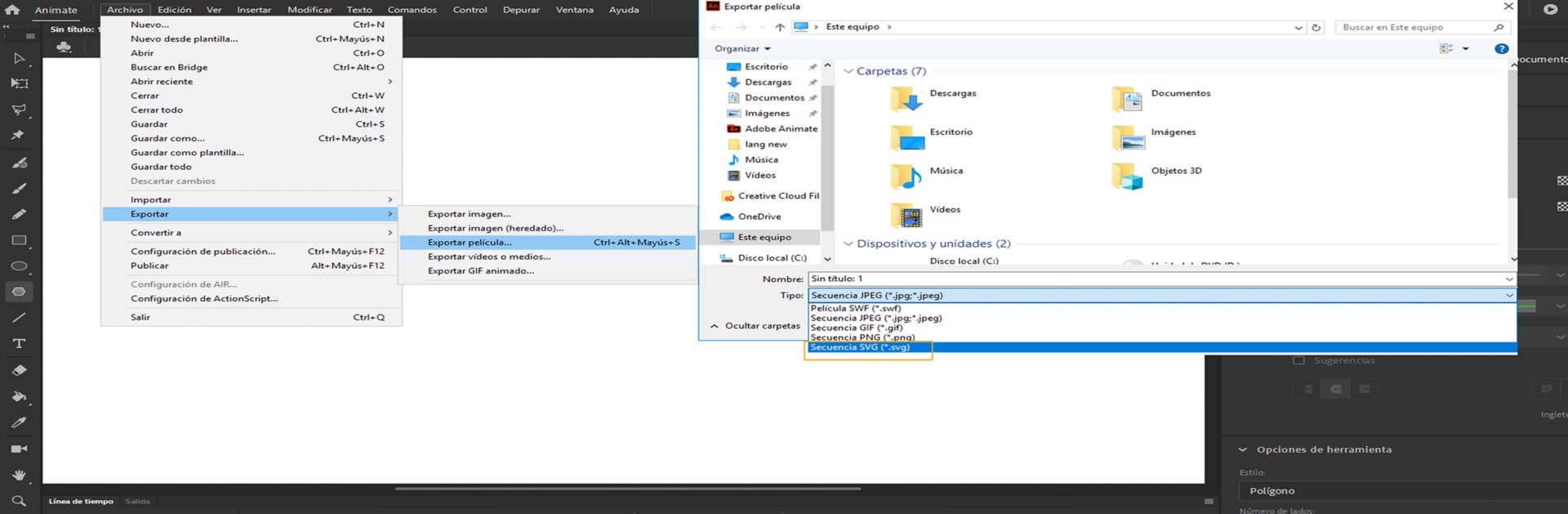Viewport: 1568px width, 514px height.
Task: Open the Edición menu
Action: coord(175,10)
